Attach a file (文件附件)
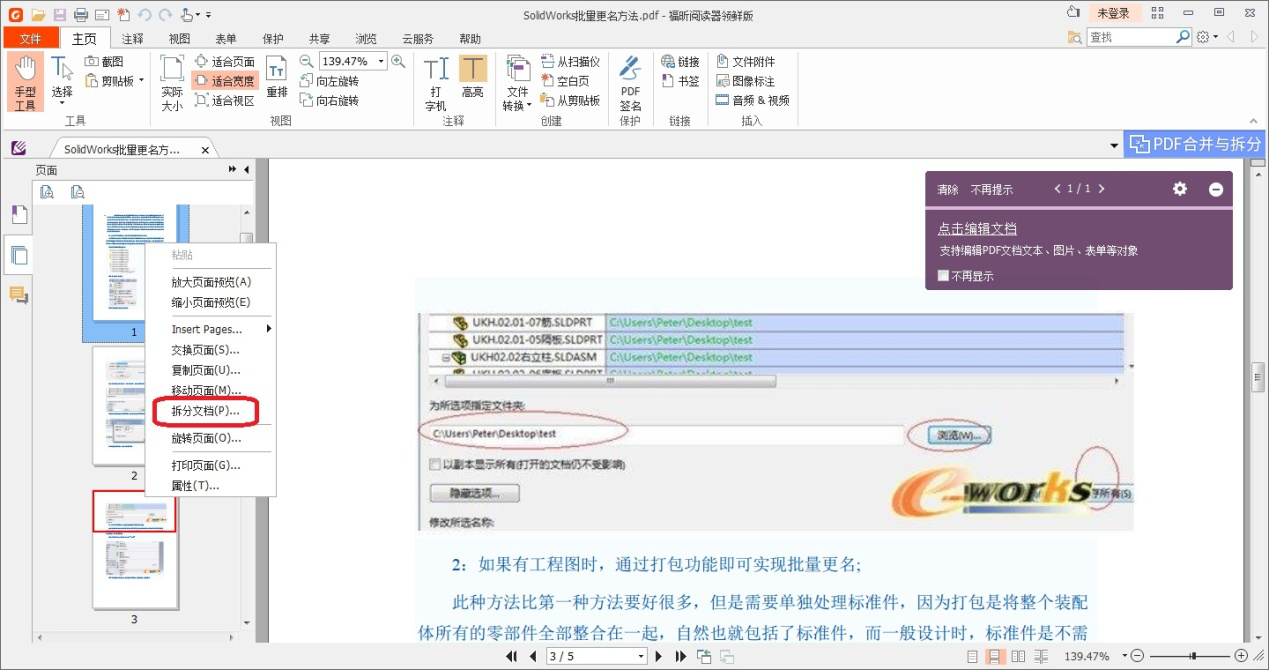 (745, 62)
